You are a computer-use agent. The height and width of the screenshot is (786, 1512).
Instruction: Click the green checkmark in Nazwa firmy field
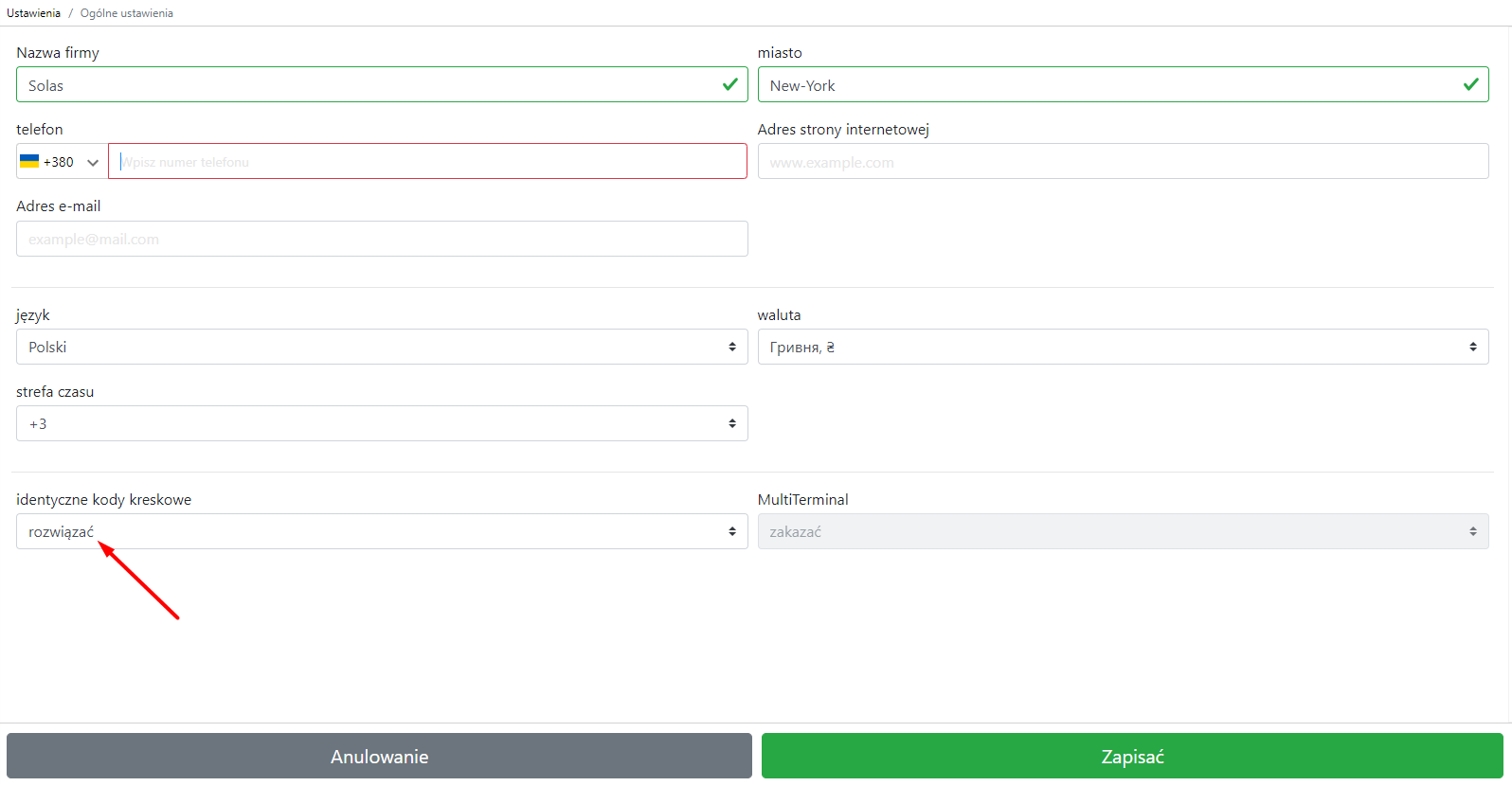(729, 84)
